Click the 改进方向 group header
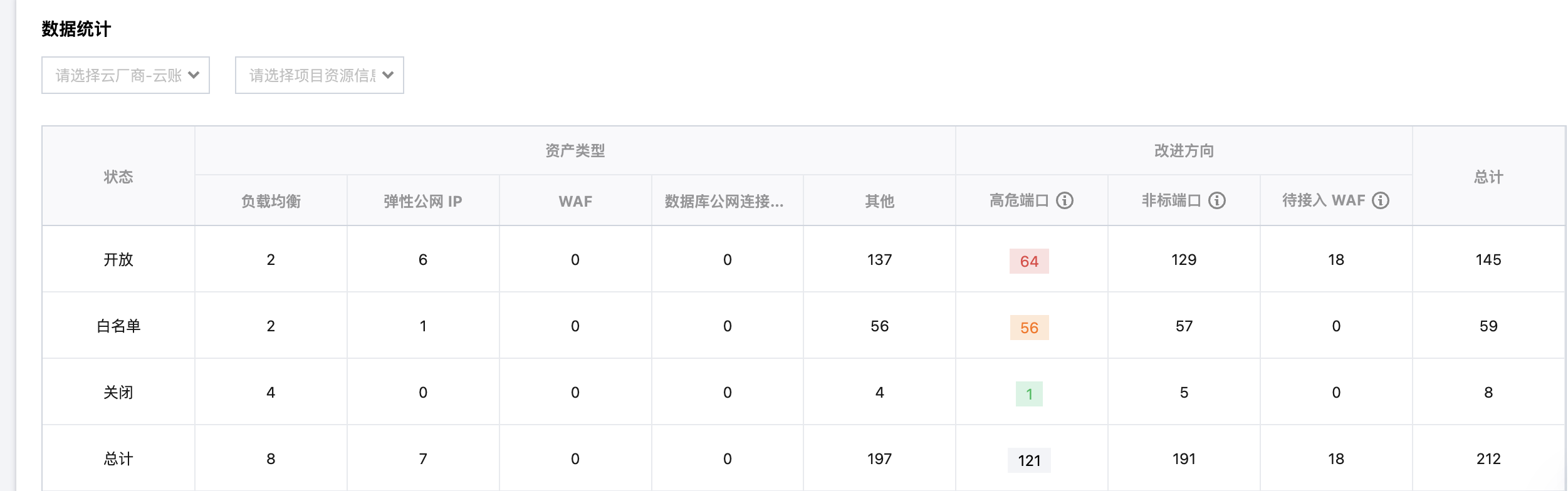The width and height of the screenshot is (1568, 491). coord(1184,151)
